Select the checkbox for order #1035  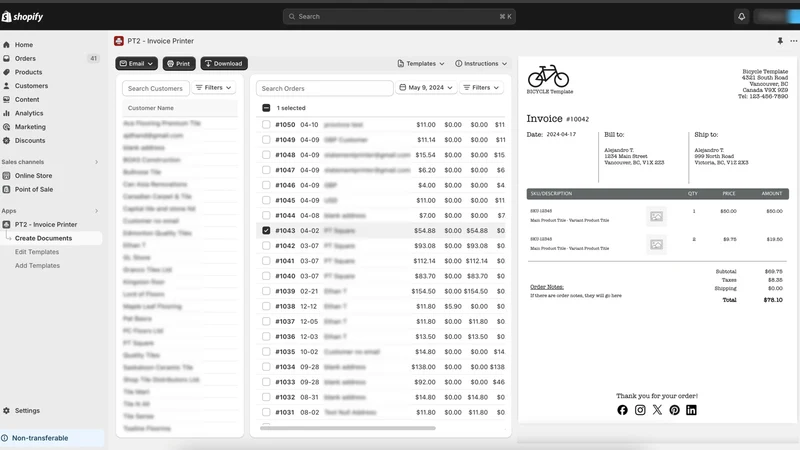266,352
